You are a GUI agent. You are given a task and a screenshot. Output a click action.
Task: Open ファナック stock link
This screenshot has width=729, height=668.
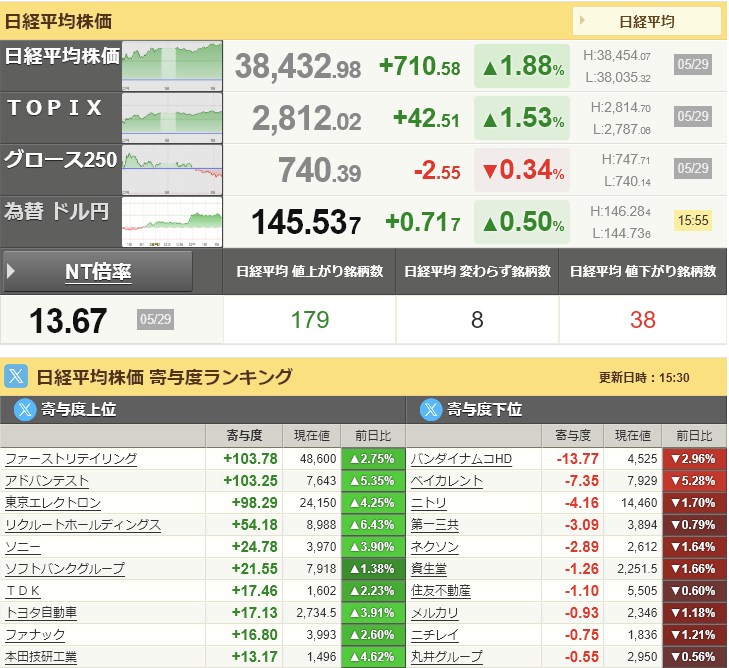click(x=35, y=635)
